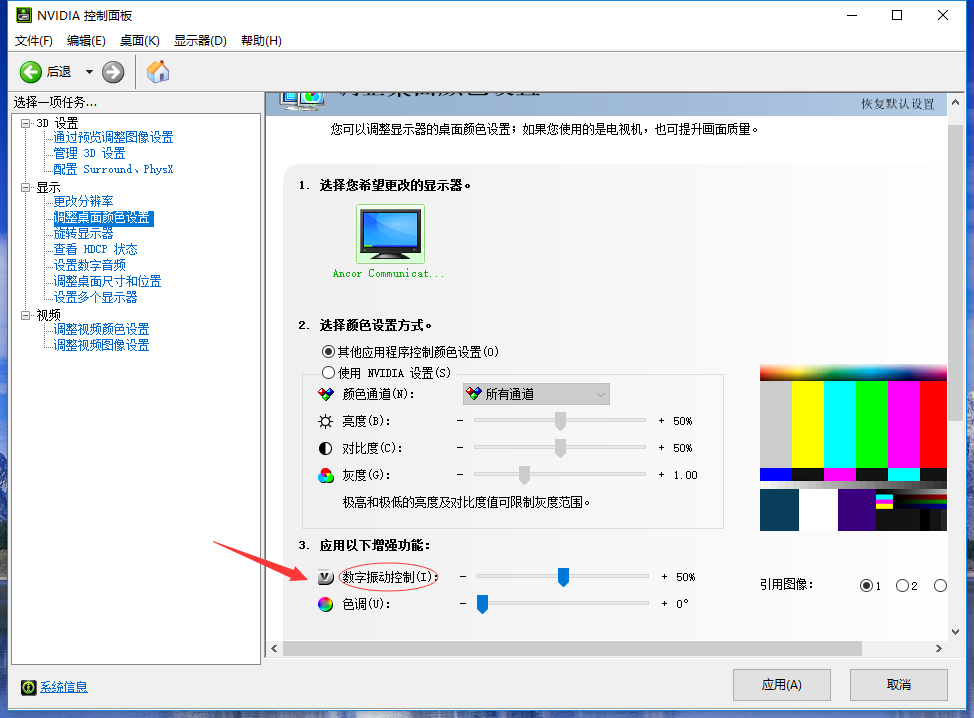Viewport: 974px width, 718px height.
Task: Click the contrast half-circle icon
Action: tap(325, 448)
